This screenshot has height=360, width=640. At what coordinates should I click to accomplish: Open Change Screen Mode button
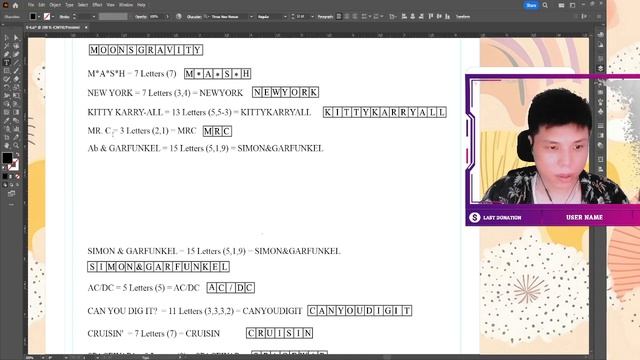[x=11, y=193]
